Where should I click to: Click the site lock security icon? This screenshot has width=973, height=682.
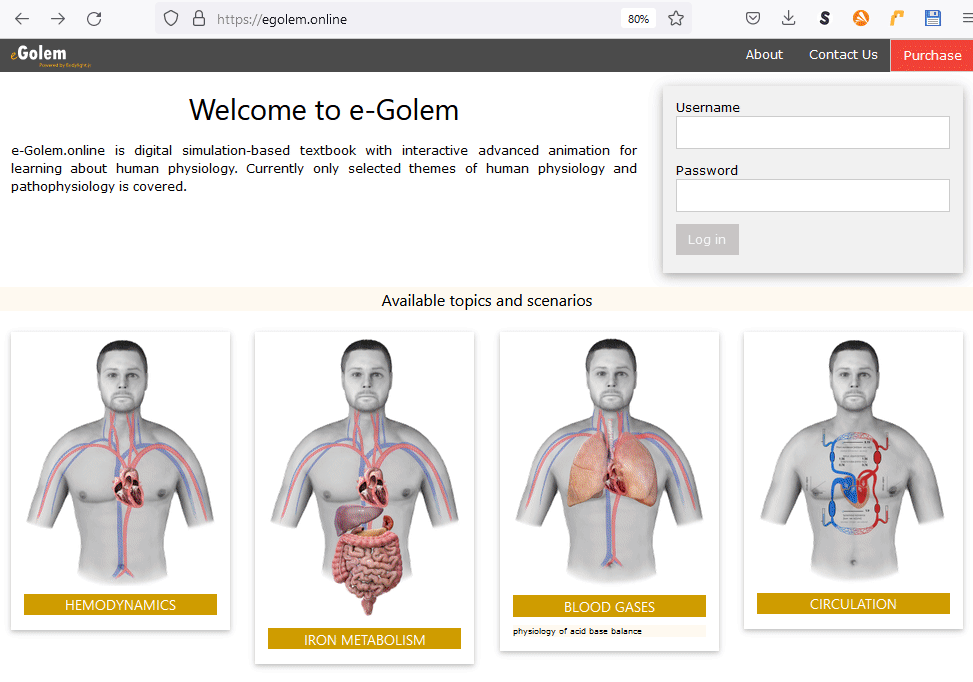tap(198, 18)
